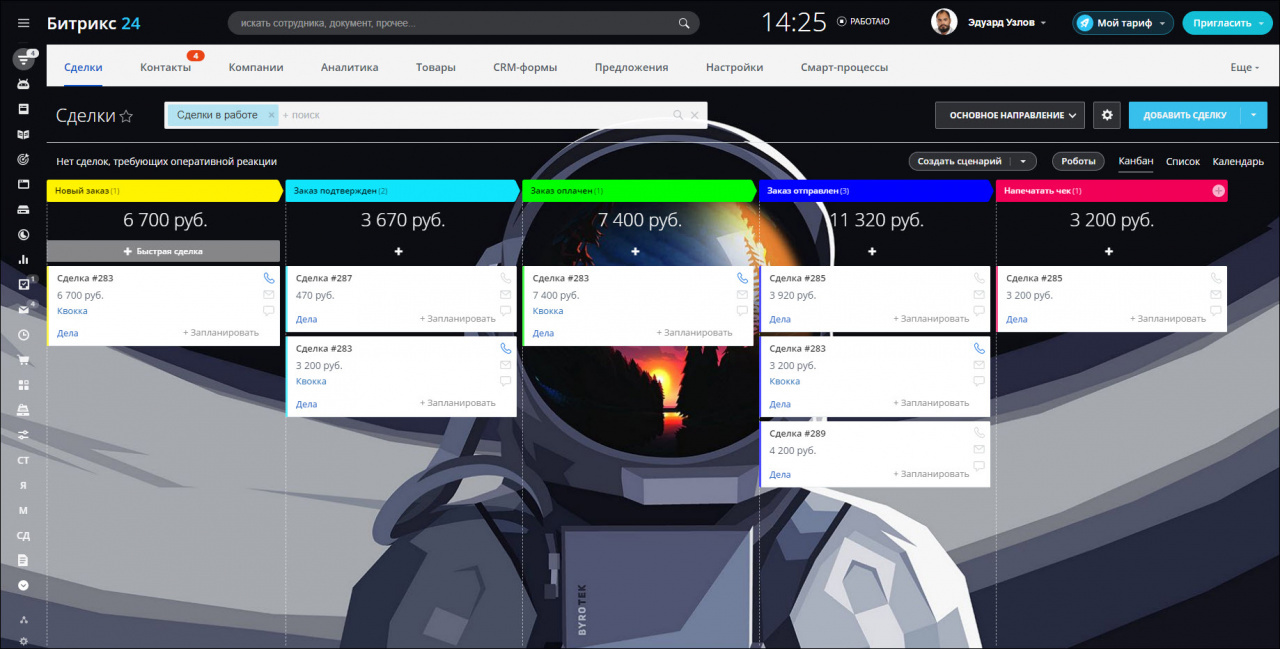Toggle the РАБОТАЮ workday status
The width and height of the screenshot is (1280, 649).
(x=863, y=21)
